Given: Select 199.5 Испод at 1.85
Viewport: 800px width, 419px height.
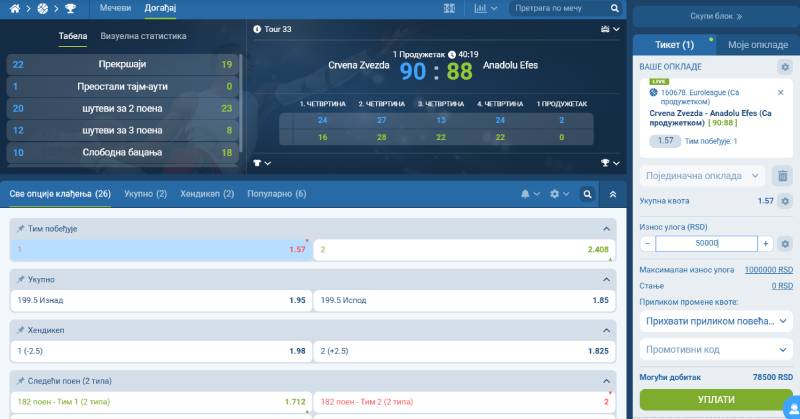Looking at the screenshot, I should (x=464, y=300).
